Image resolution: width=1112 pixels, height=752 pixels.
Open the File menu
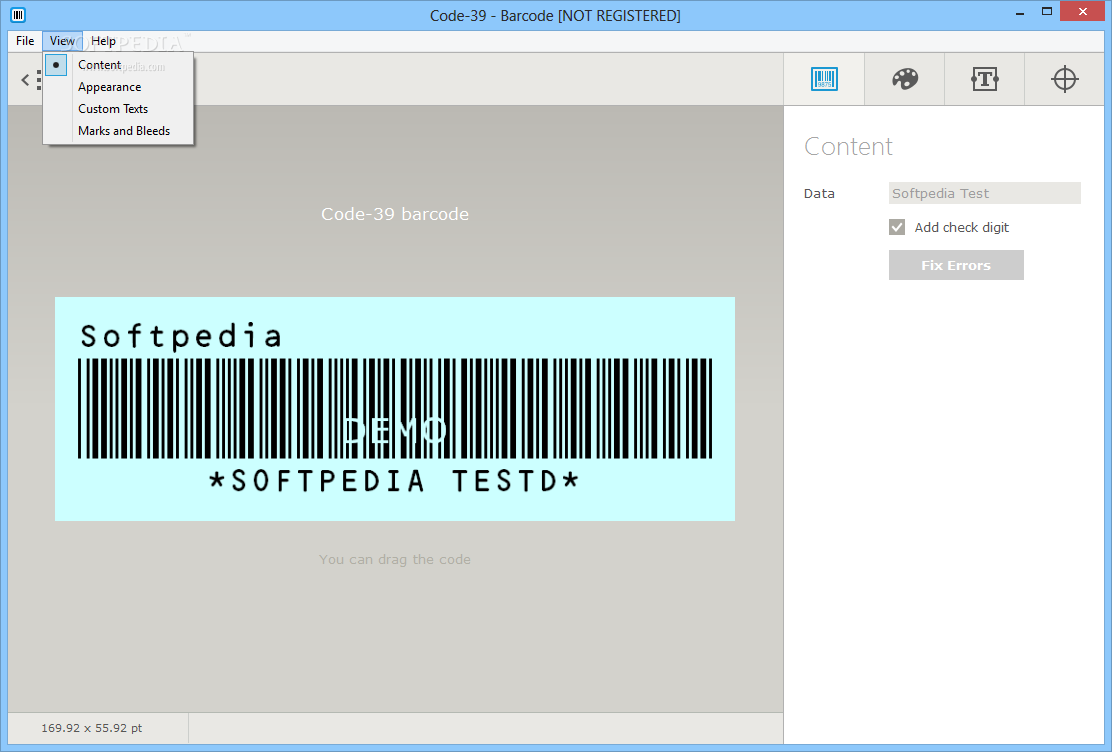point(25,40)
